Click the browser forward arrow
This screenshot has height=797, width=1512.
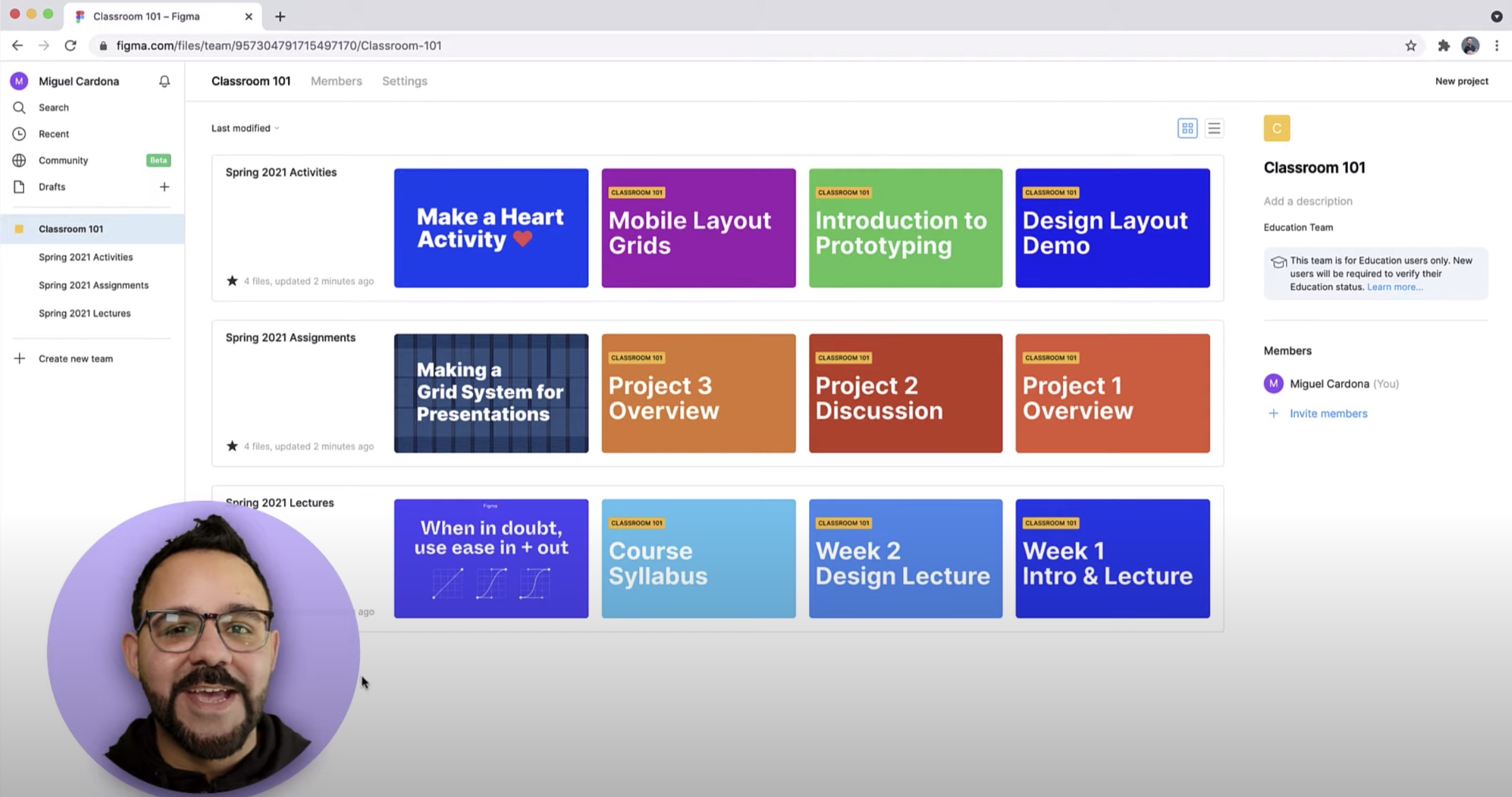[x=44, y=45]
